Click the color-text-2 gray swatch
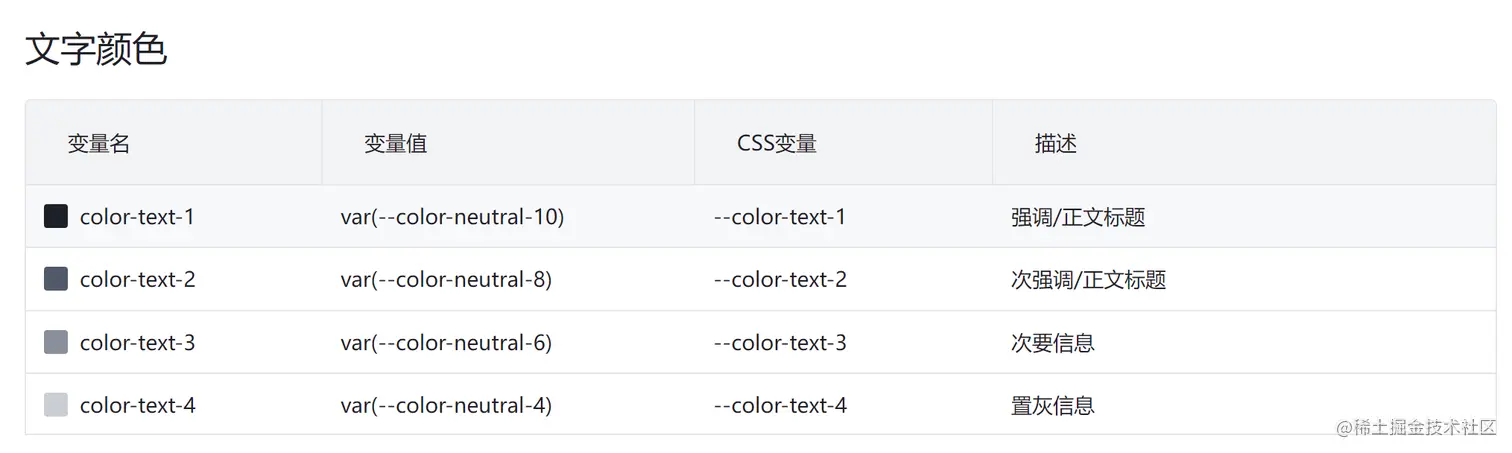 click(x=56, y=279)
